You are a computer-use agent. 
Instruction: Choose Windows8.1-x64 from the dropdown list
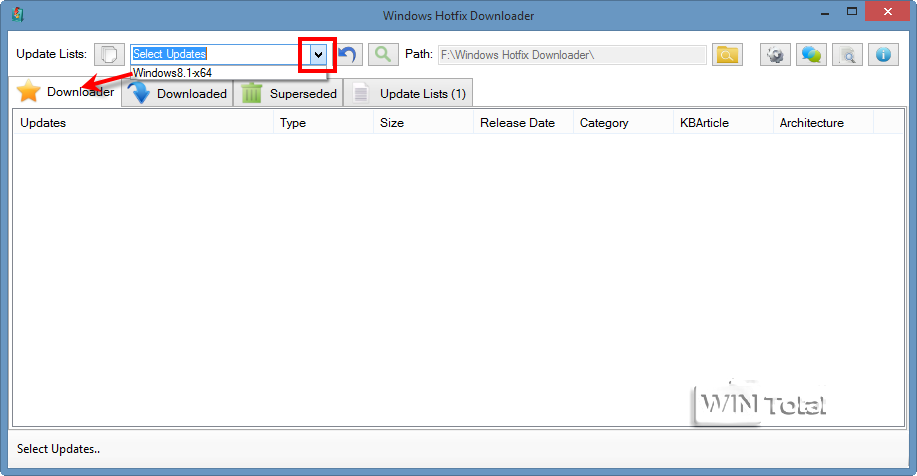pos(228,73)
